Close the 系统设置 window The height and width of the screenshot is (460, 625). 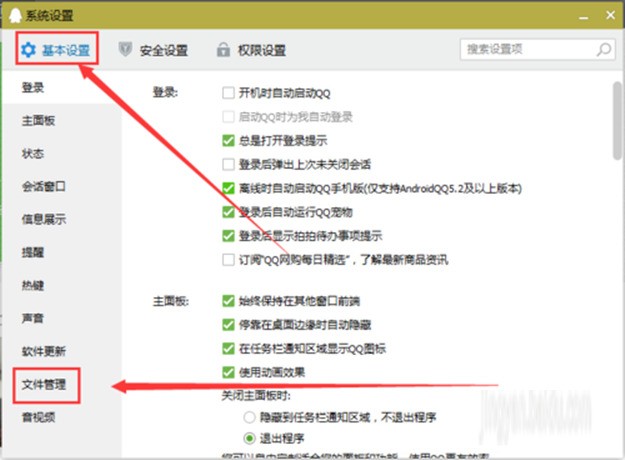610,15
